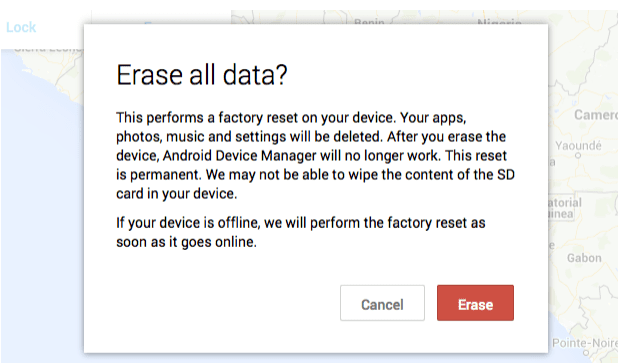
Task: Click the Cameroon country label
Action: click(x=596, y=115)
